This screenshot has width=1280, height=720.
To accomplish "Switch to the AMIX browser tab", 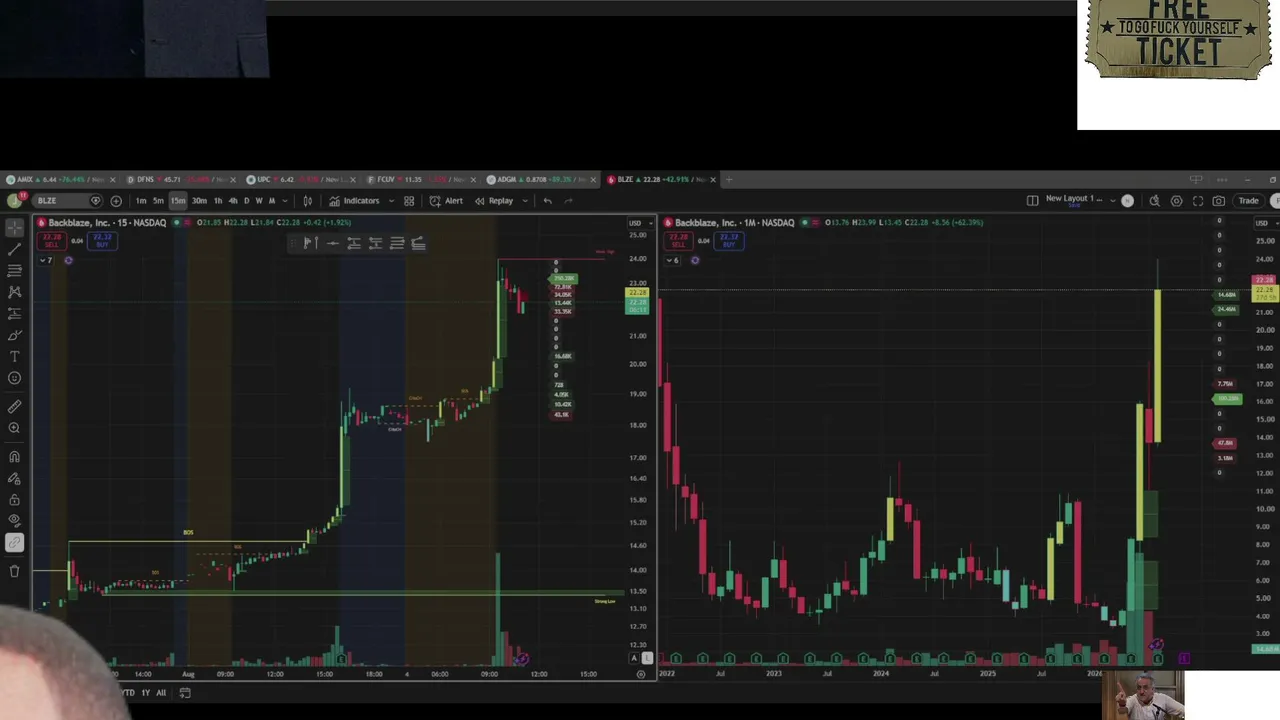I will (x=62, y=180).
